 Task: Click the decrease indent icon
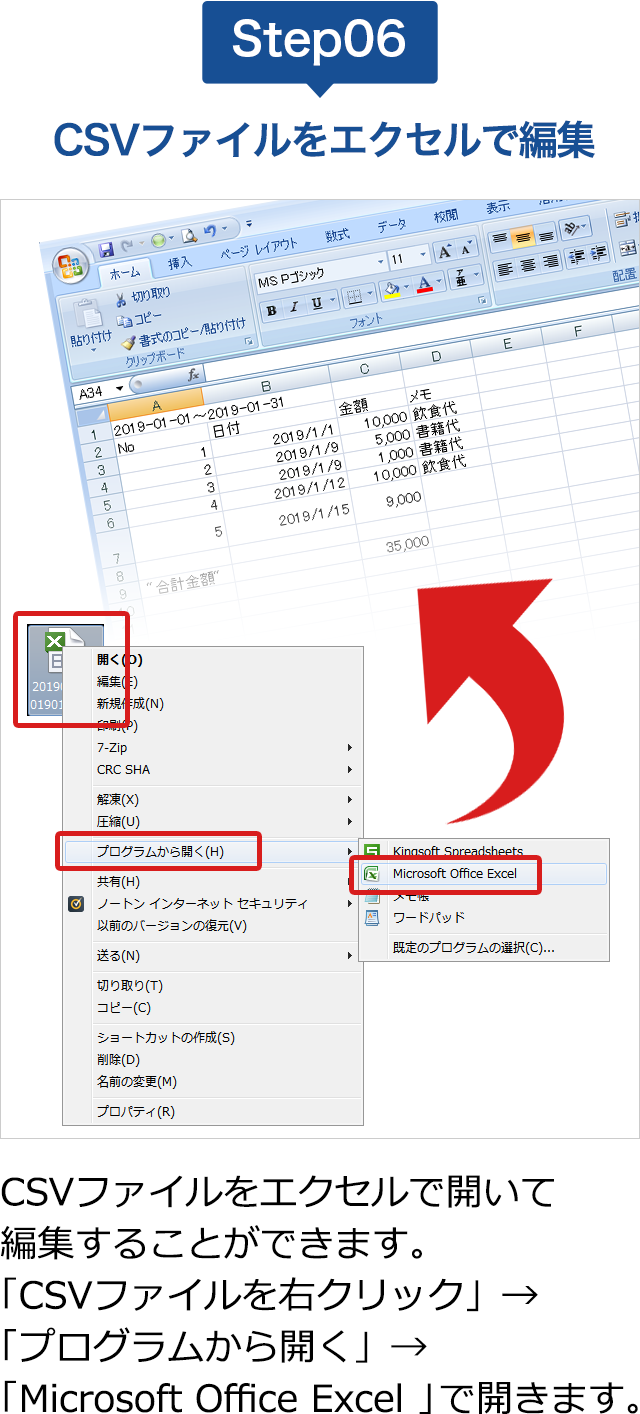click(x=576, y=258)
